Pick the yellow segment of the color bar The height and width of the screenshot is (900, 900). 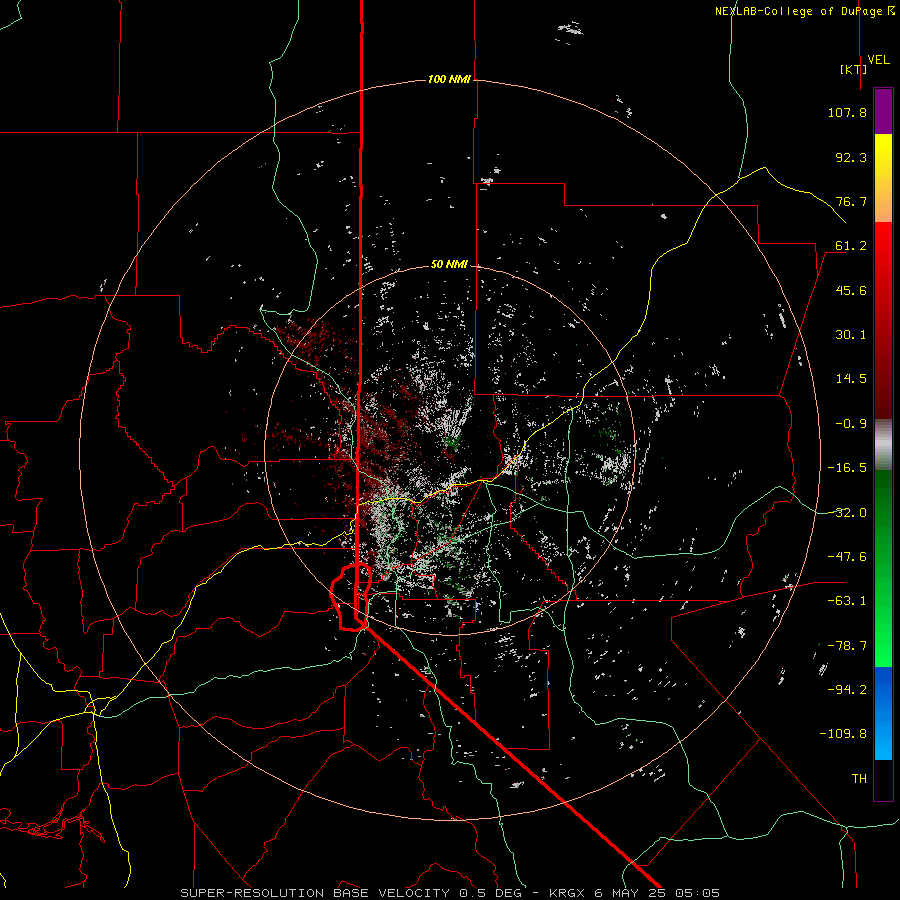(883, 178)
